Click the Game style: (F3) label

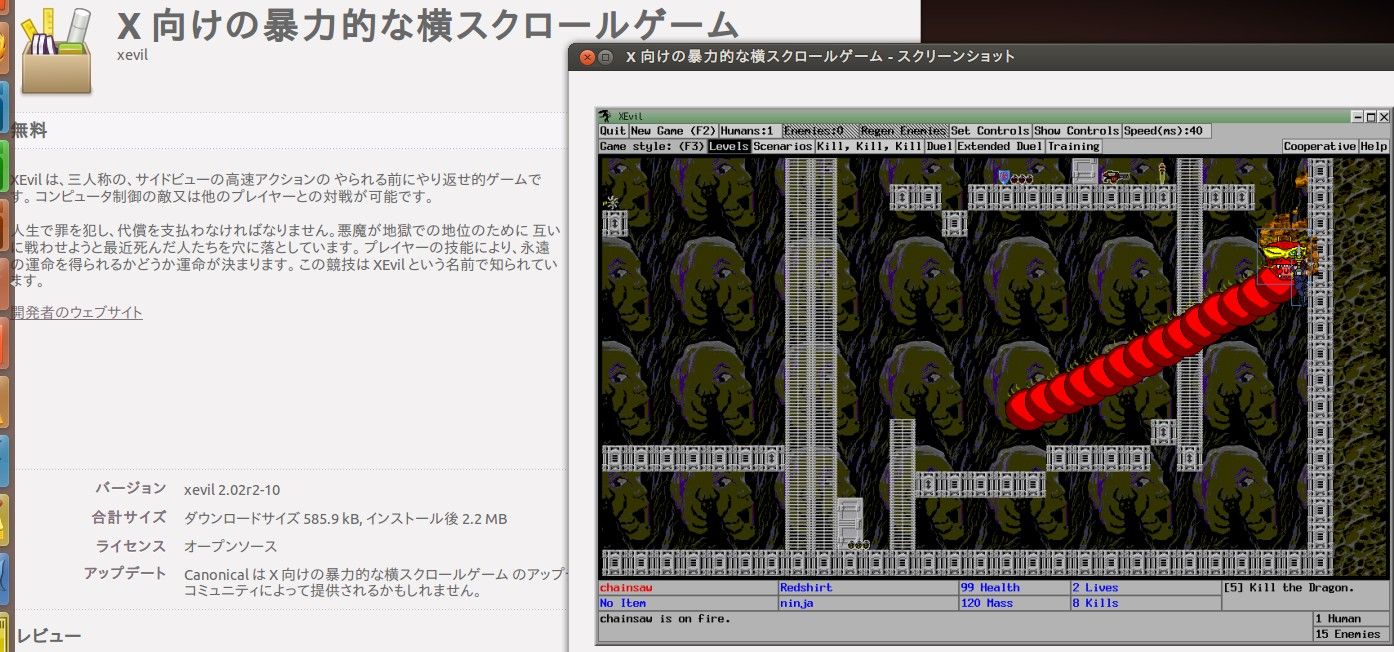point(653,146)
